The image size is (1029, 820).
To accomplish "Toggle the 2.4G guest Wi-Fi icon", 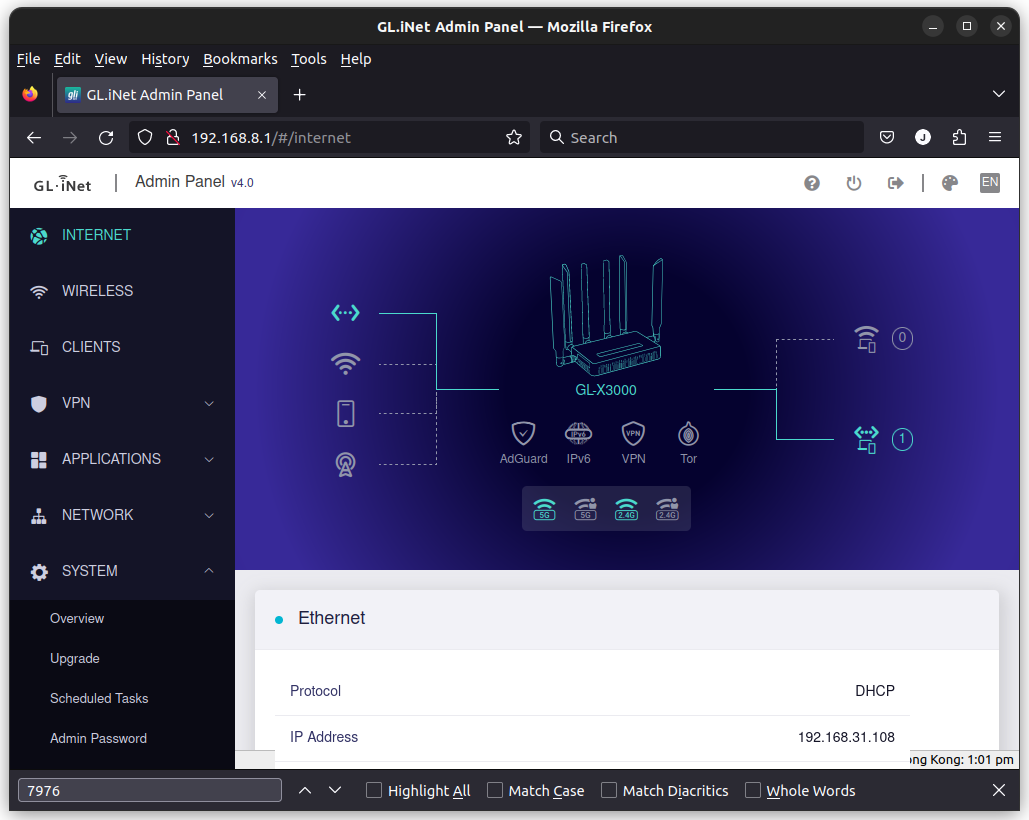I will click(x=667, y=509).
